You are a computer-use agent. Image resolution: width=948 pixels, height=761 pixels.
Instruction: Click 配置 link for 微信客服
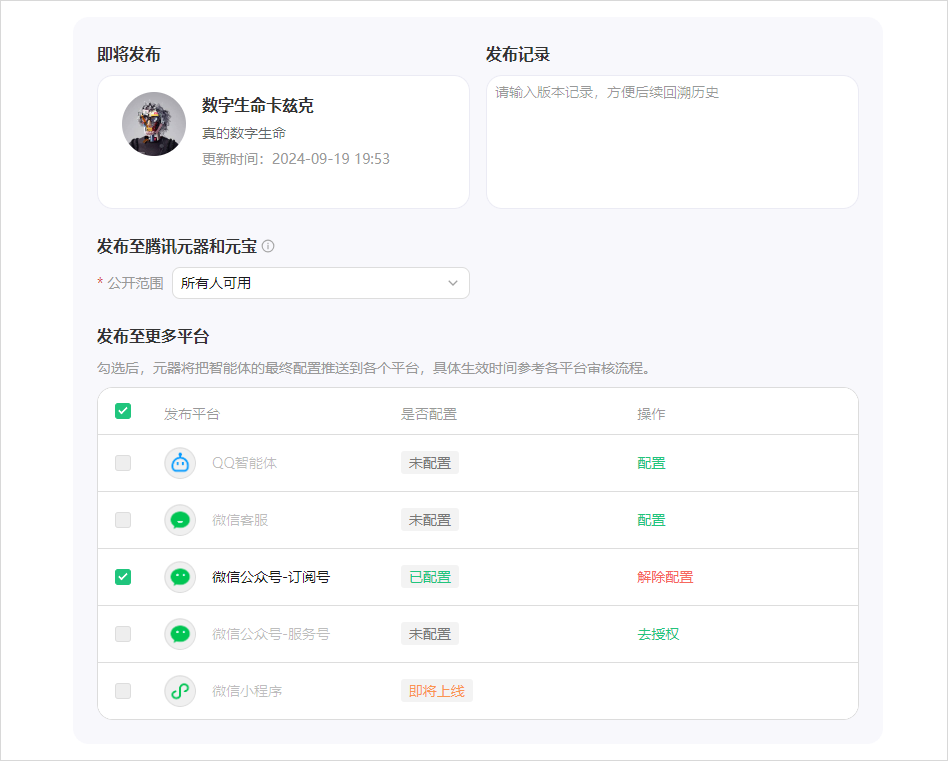tap(651, 520)
